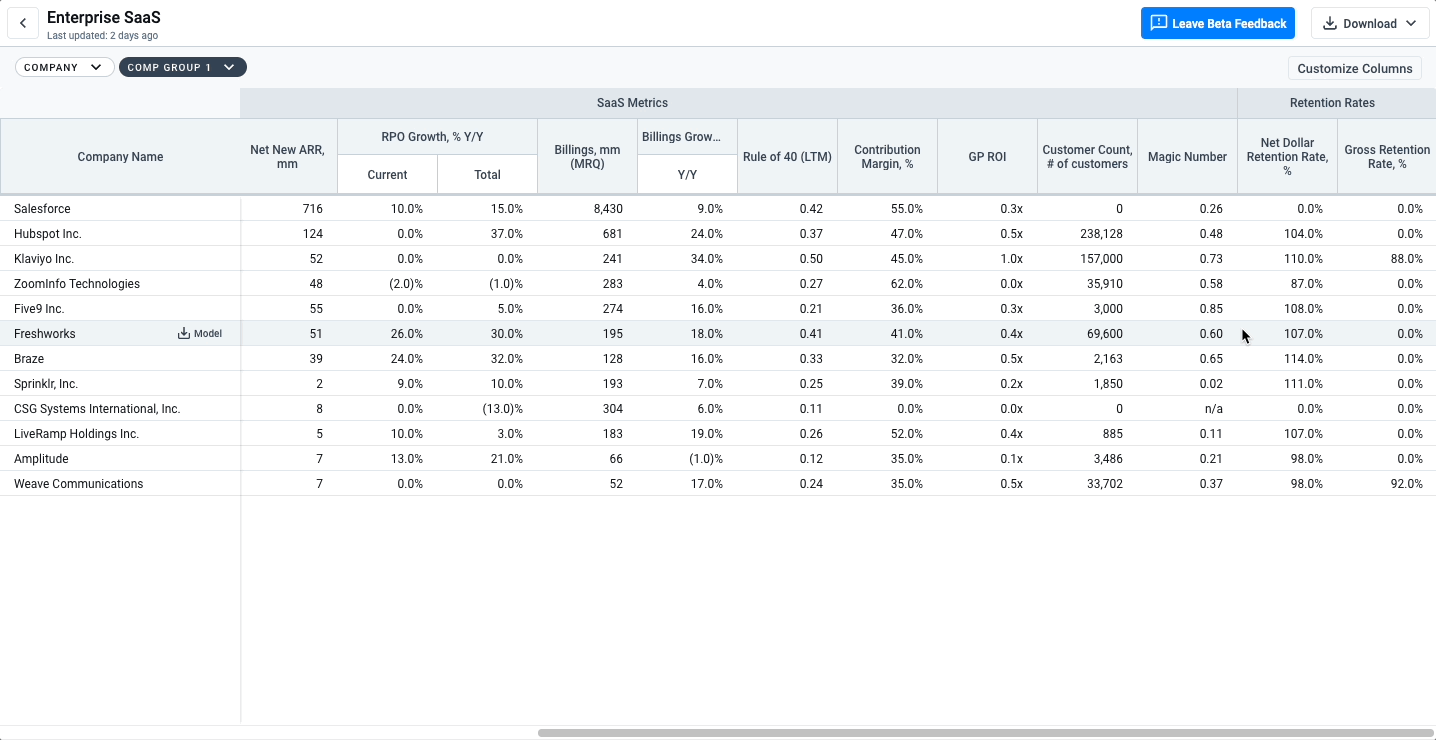Screen dimensions: 1436x740
Task: Click Klaviyo's 88.0% gross retention cell
Action: [1405, 259]
